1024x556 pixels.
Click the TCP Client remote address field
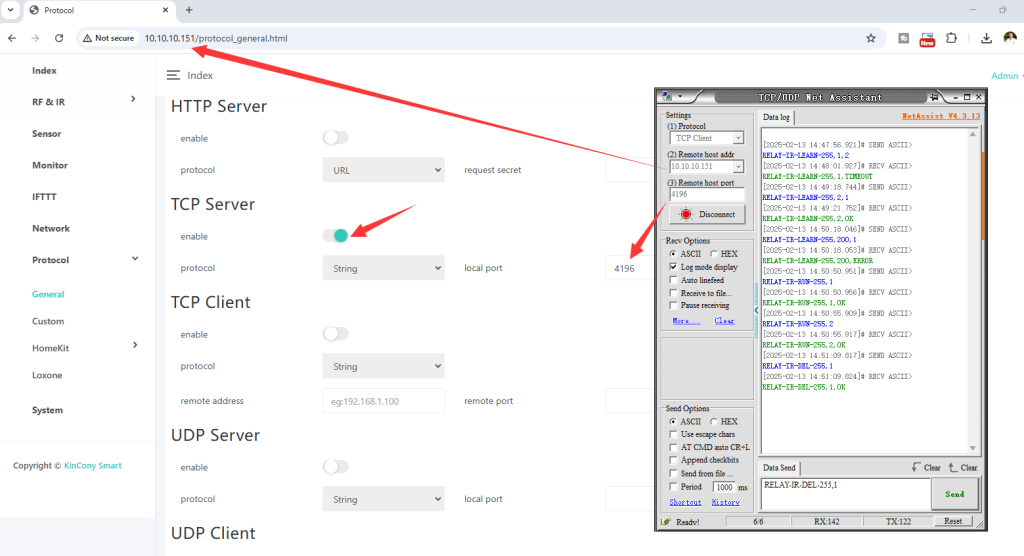[383, 401]
